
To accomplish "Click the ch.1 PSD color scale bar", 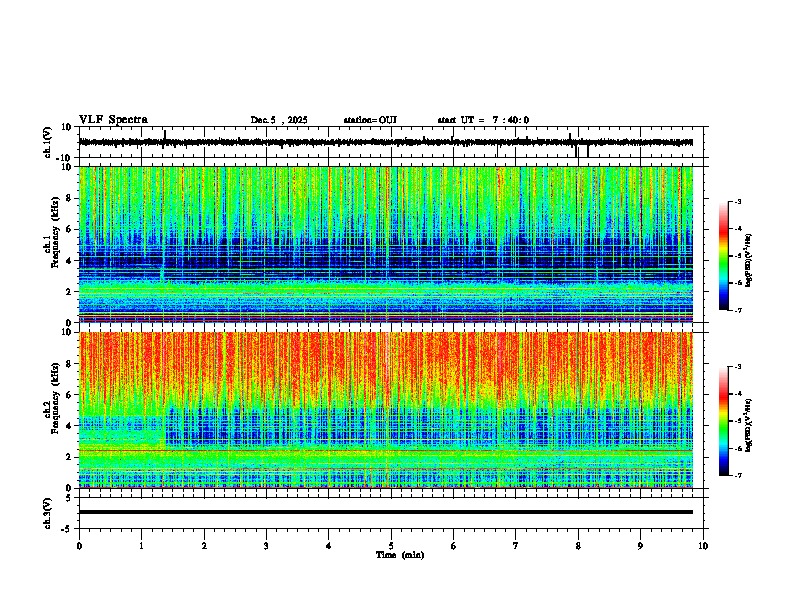I will [x=724, y=256].
